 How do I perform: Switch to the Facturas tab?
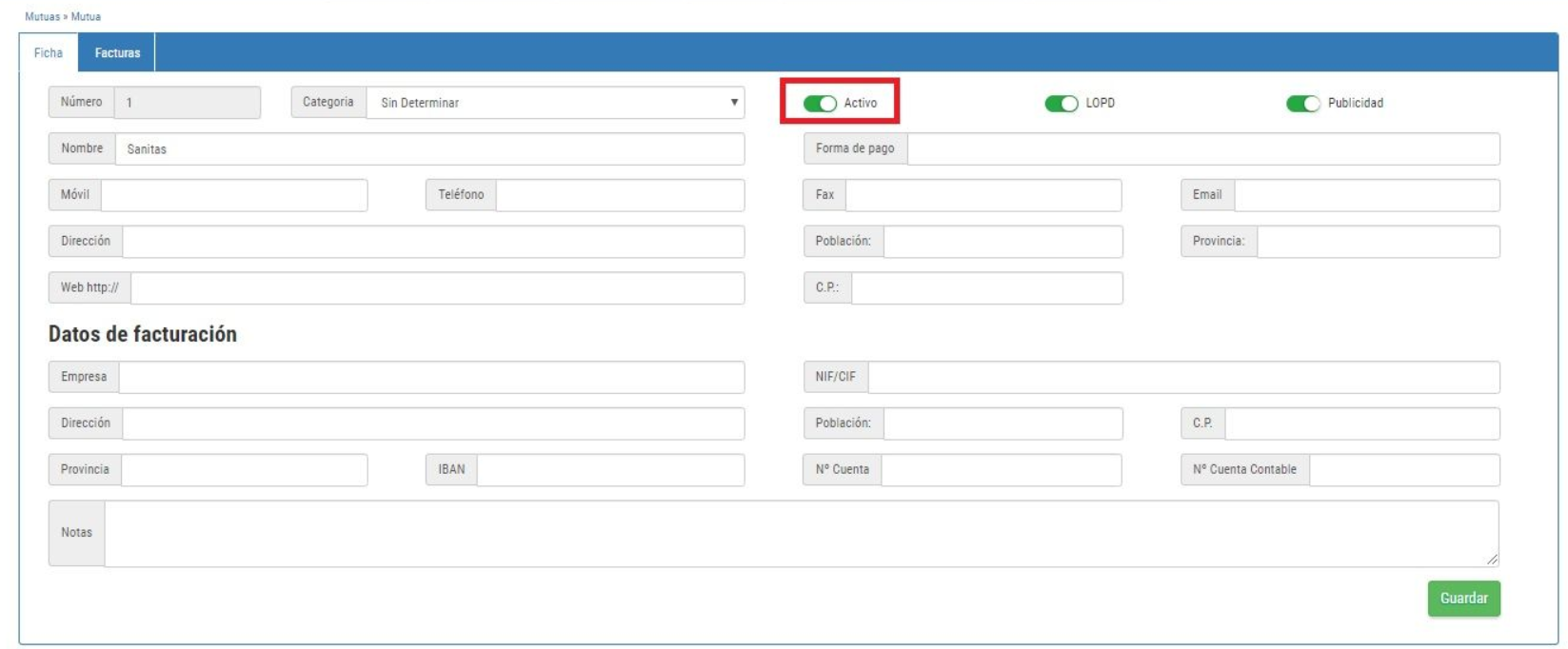coord(117,53)
